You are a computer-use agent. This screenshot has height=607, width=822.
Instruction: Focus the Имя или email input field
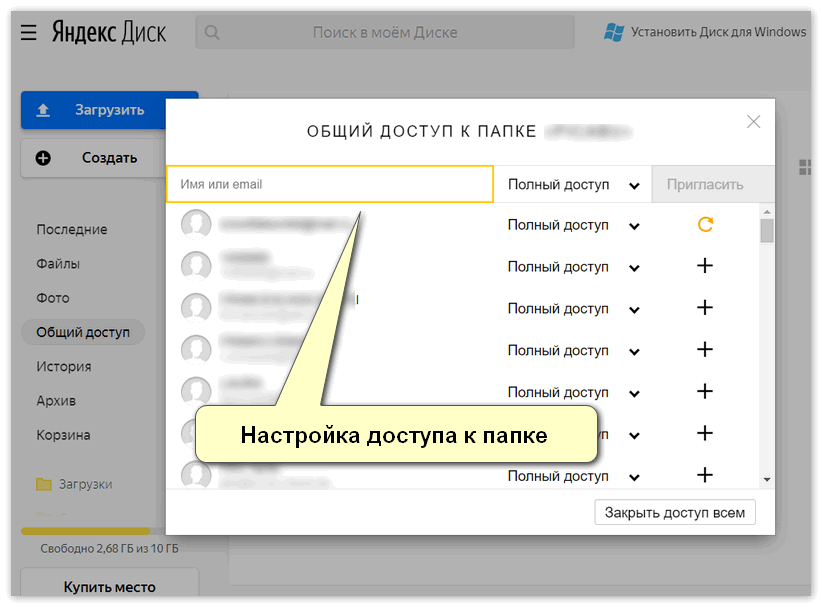[330, 184]
